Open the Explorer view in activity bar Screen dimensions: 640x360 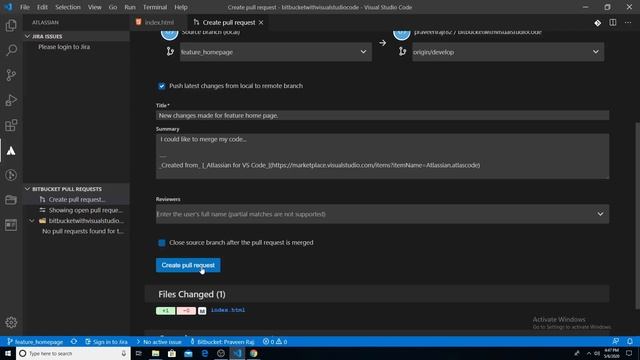click(11, 25)
